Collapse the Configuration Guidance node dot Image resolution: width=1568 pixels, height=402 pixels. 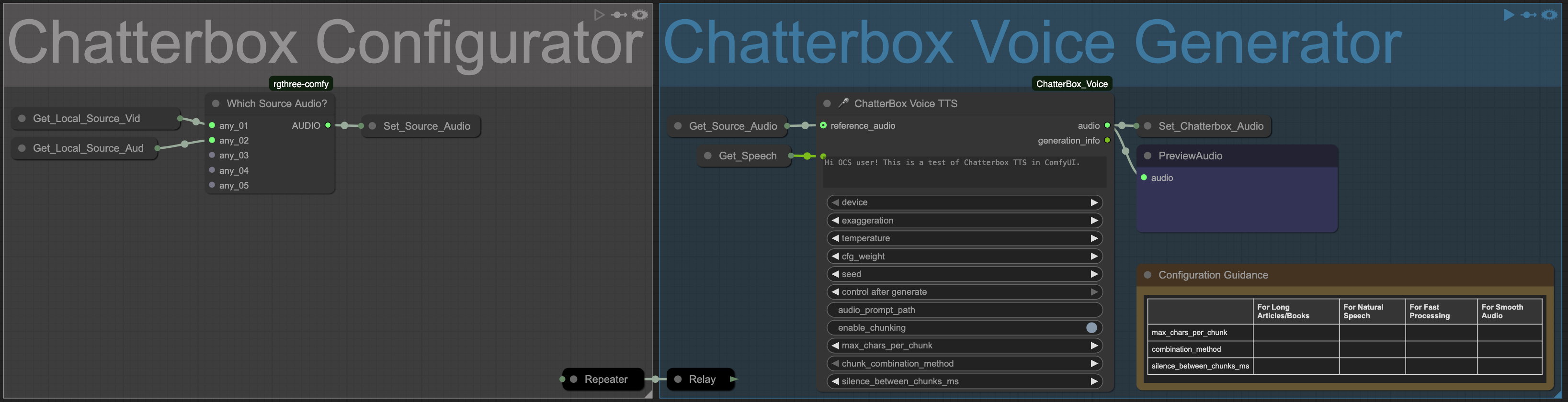pyautogui.click(x=1148, y=275)
